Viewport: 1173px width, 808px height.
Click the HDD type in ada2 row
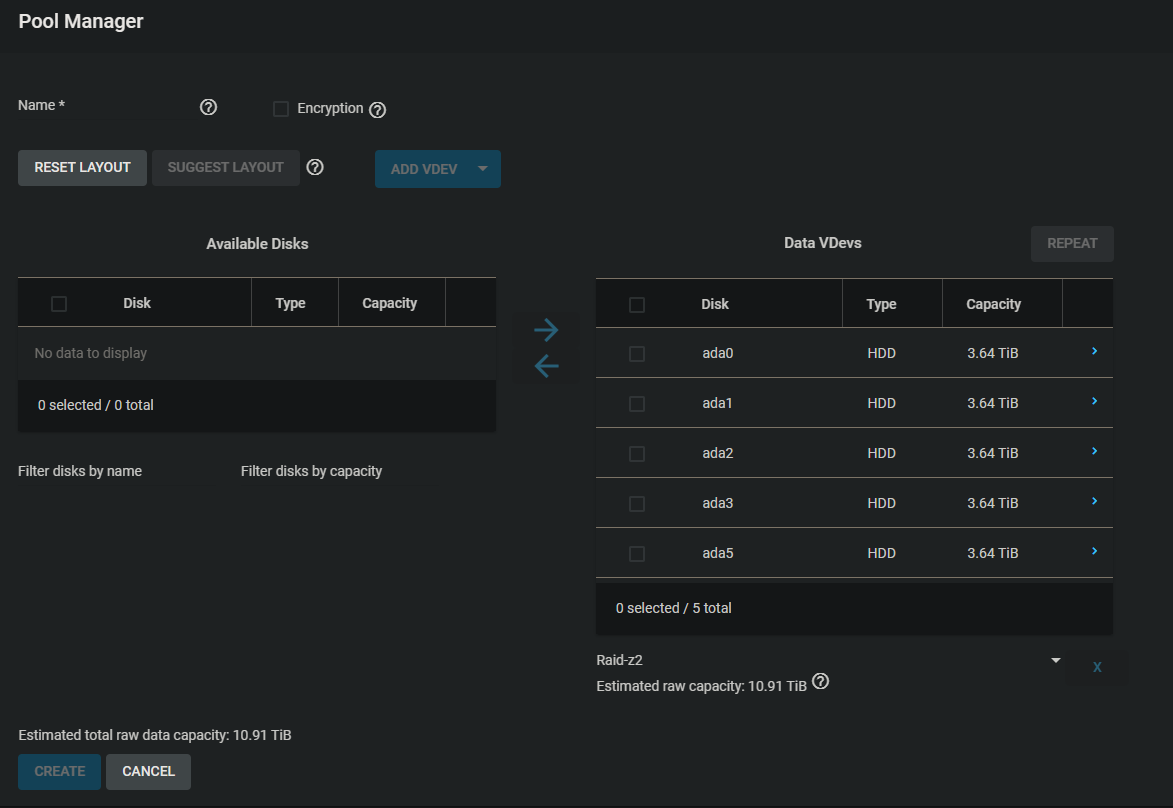tap(881, 453)
